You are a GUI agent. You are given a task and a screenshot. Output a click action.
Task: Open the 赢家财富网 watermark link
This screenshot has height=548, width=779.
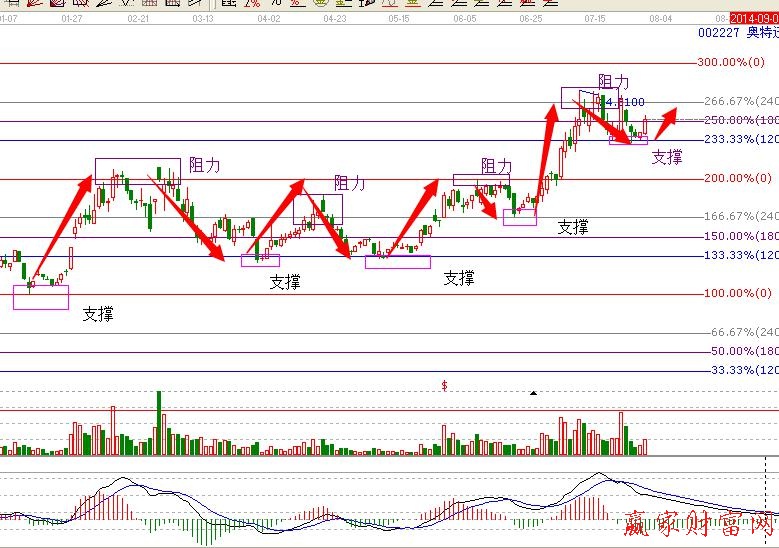click(x=698, y=521)
